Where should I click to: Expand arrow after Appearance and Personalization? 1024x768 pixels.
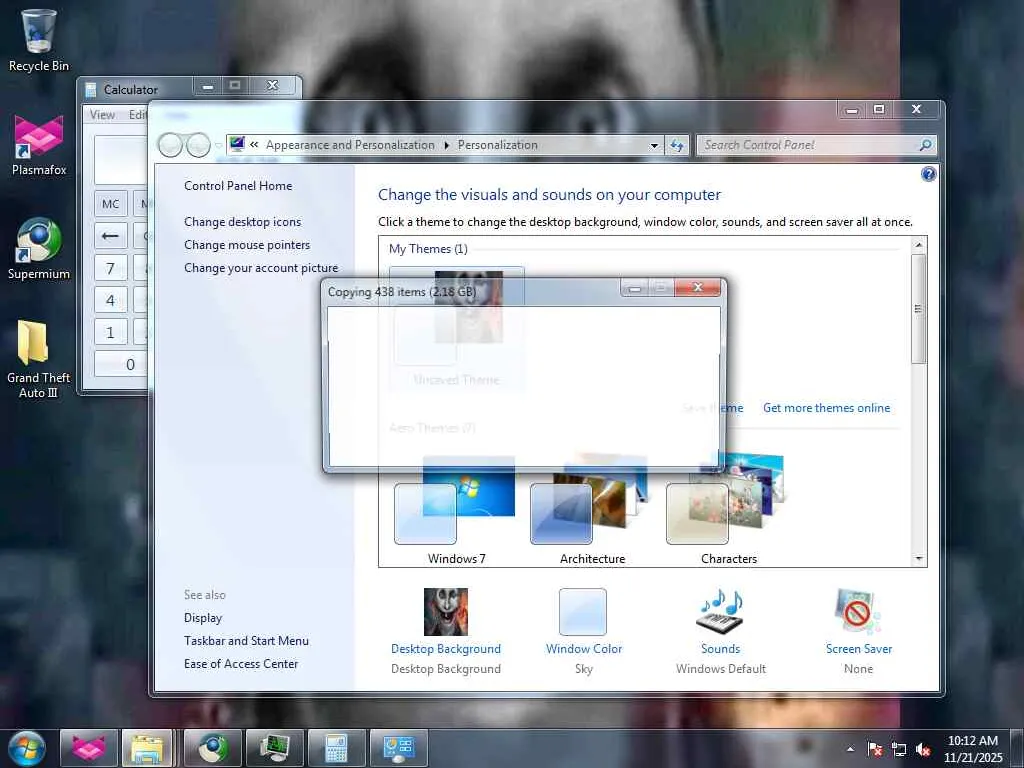pyautogui.click(x=447, y=145)
